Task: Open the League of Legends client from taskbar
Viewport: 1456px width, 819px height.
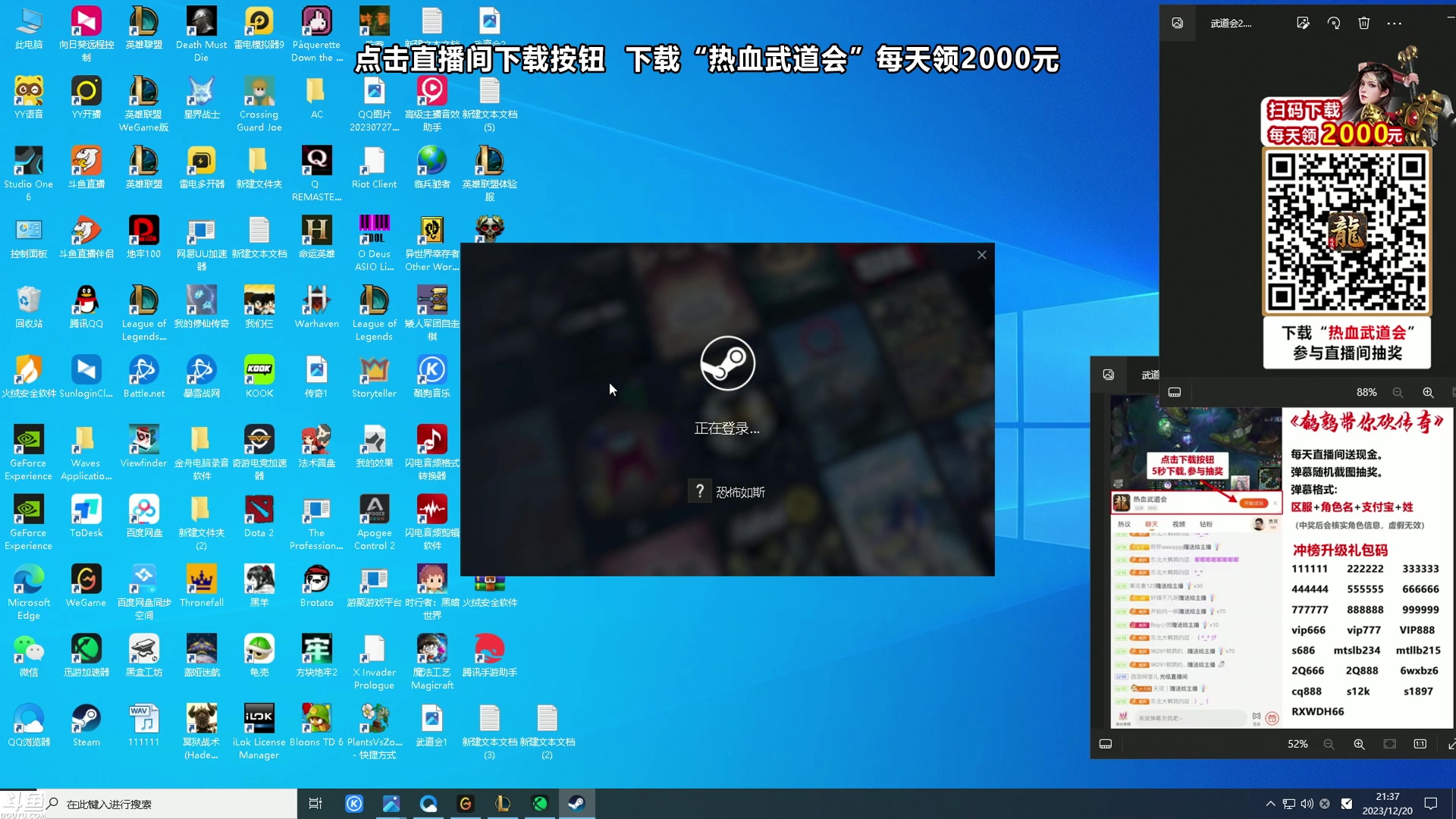Action: 503,803
